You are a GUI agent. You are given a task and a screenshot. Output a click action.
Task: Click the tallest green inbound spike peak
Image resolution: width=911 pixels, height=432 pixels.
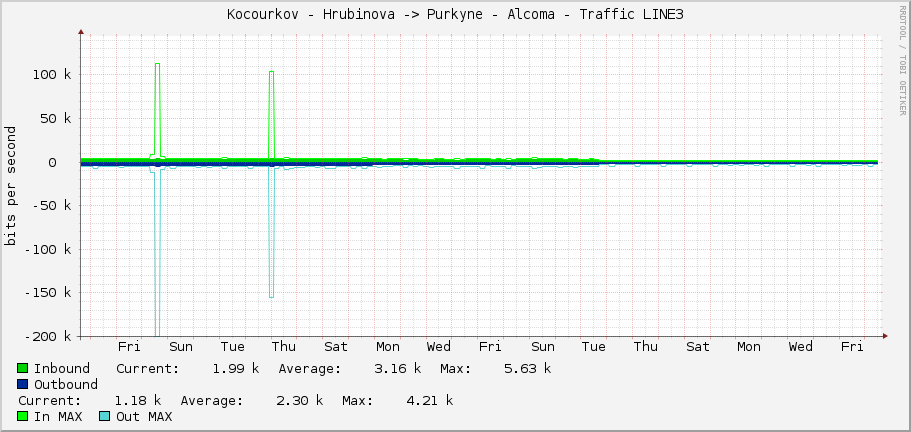pyautogui.click(x=157, y=64)
